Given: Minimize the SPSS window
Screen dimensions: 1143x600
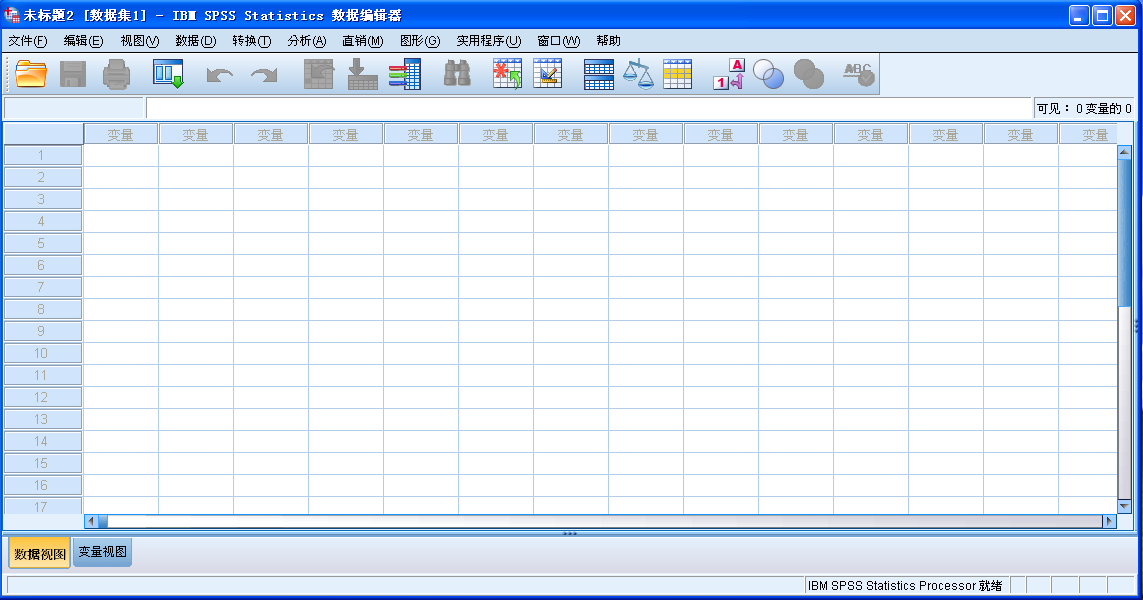Looking at the screenshot, I should click(1080, 15).
